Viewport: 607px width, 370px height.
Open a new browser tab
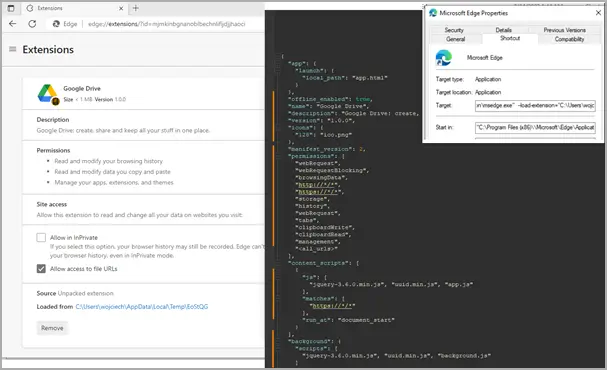(x=135, y=8)
